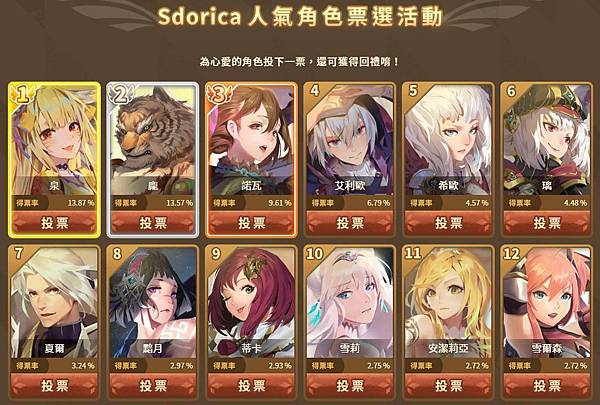The width and height of the screenshot is (600, 405).
Task: Vote for 蒂卡 ranked ninth
Action: [x=251, y=385]
